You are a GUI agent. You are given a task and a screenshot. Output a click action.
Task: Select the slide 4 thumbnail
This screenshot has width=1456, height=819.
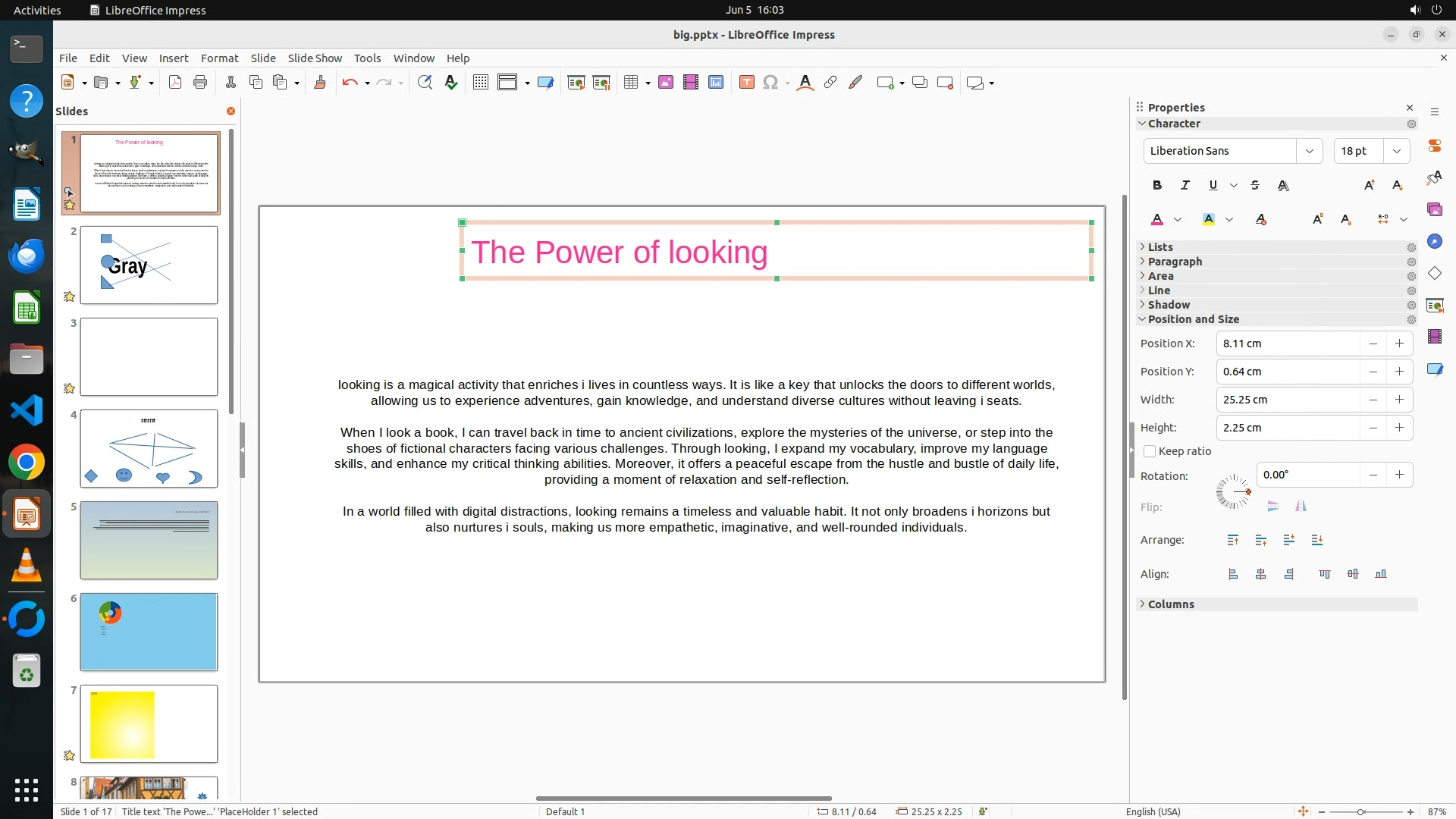tap(149, 448)
